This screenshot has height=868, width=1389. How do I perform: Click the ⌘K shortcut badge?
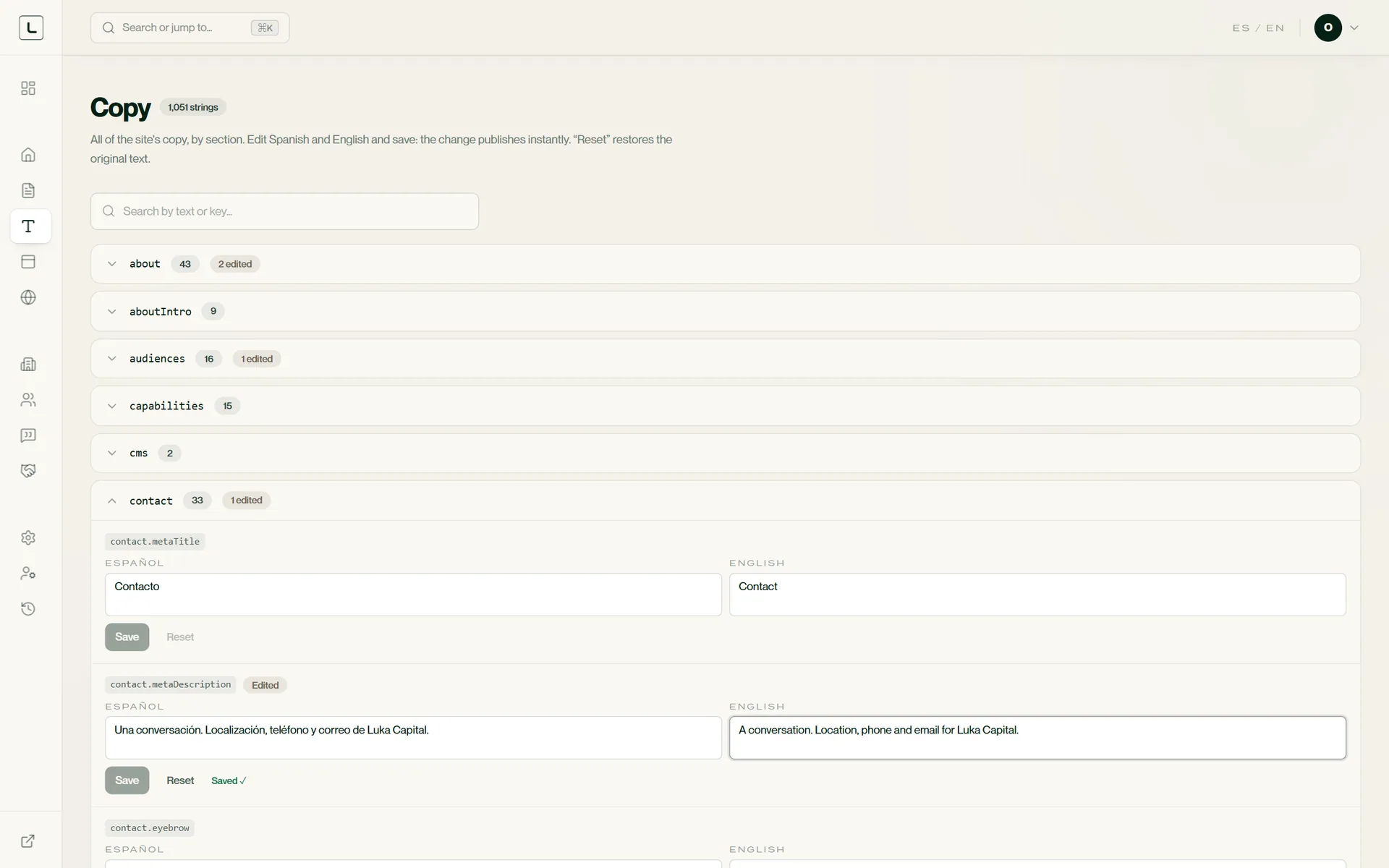point(265,27)
